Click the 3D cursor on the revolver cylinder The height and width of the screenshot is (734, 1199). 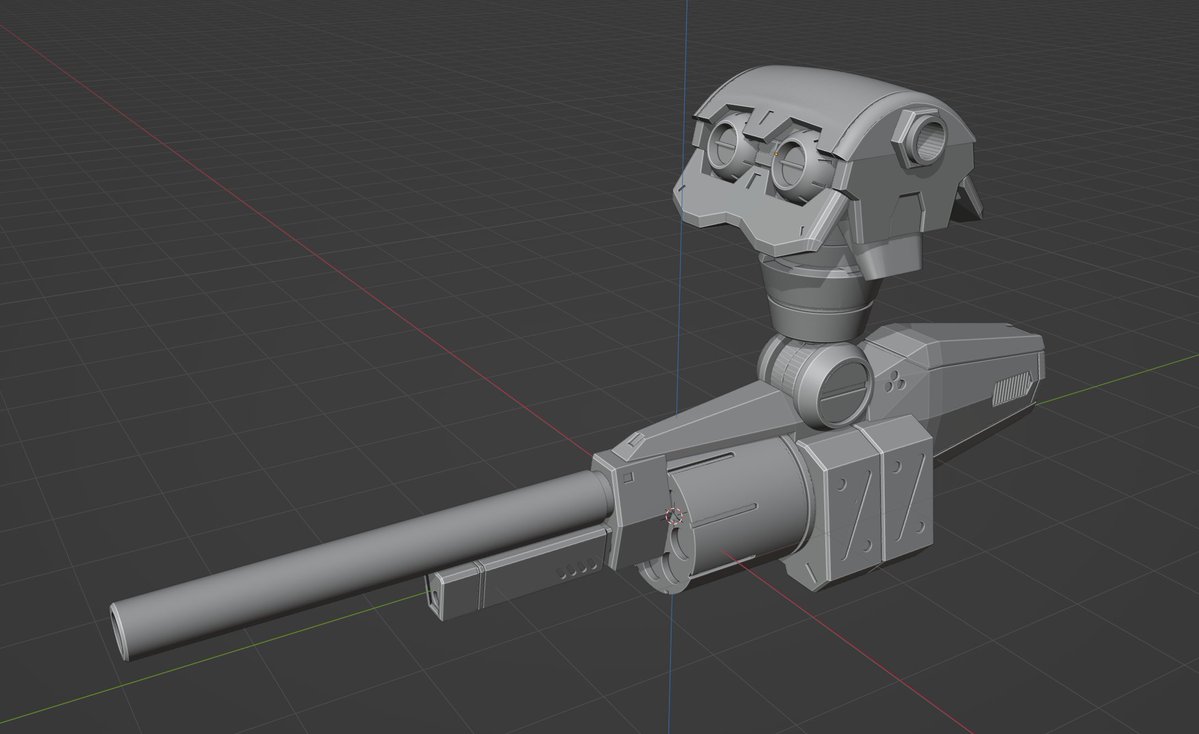click(674, 516)
